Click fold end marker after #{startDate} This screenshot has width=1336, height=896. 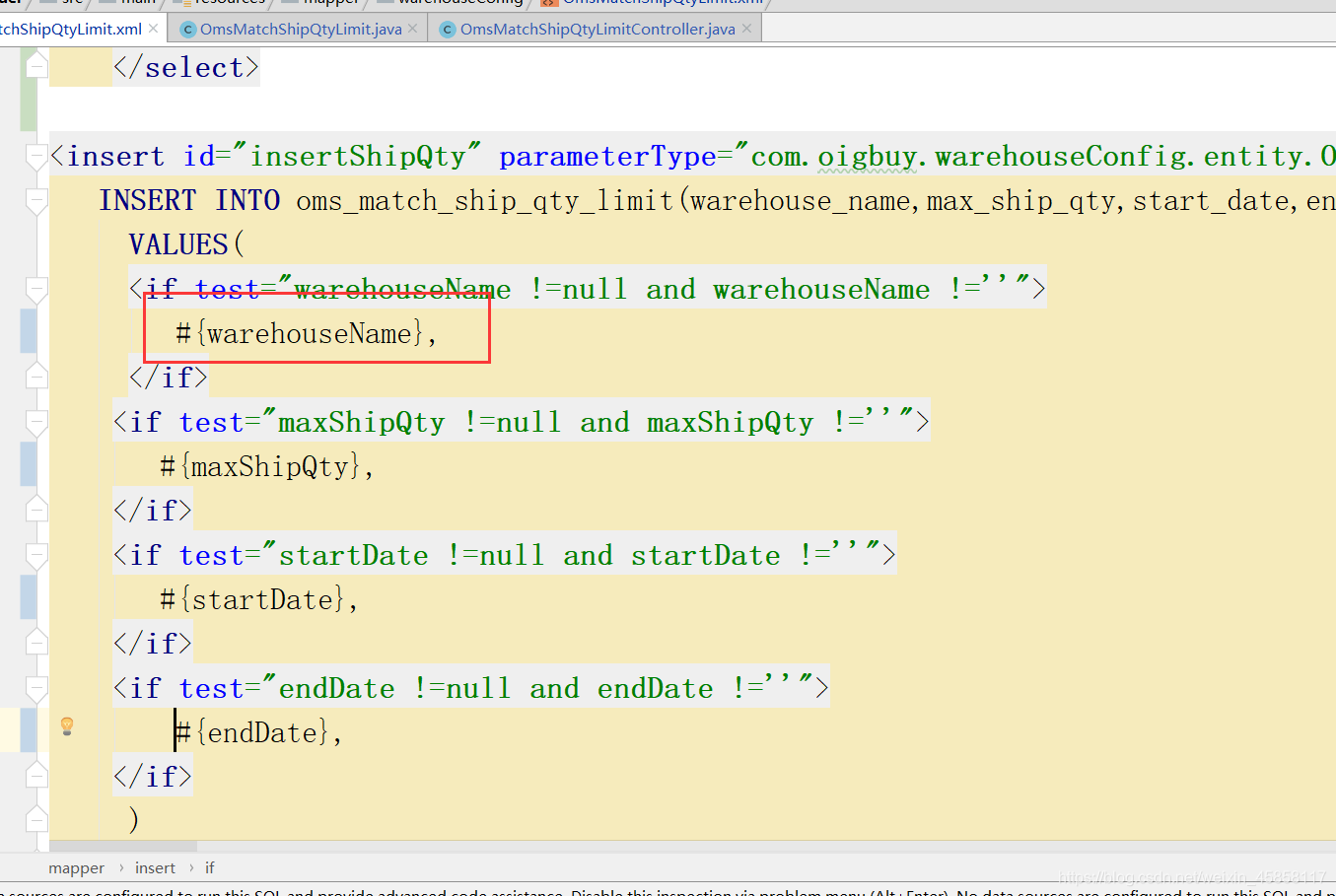(x=36, y=644)
